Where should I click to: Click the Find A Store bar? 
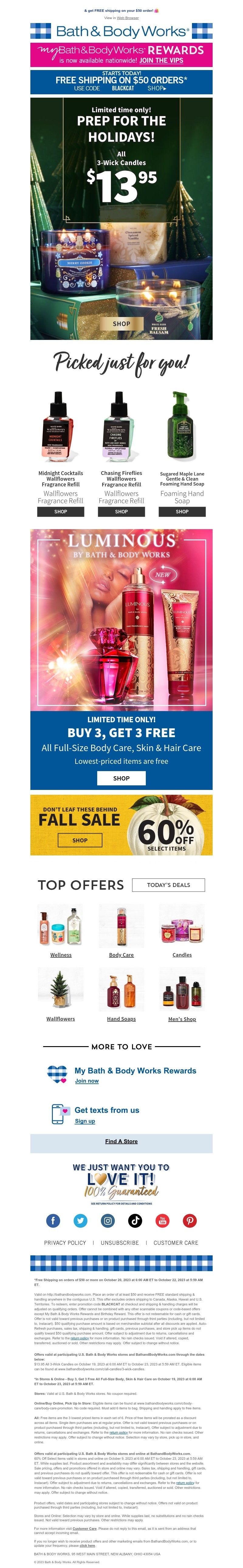(121, 1141)
